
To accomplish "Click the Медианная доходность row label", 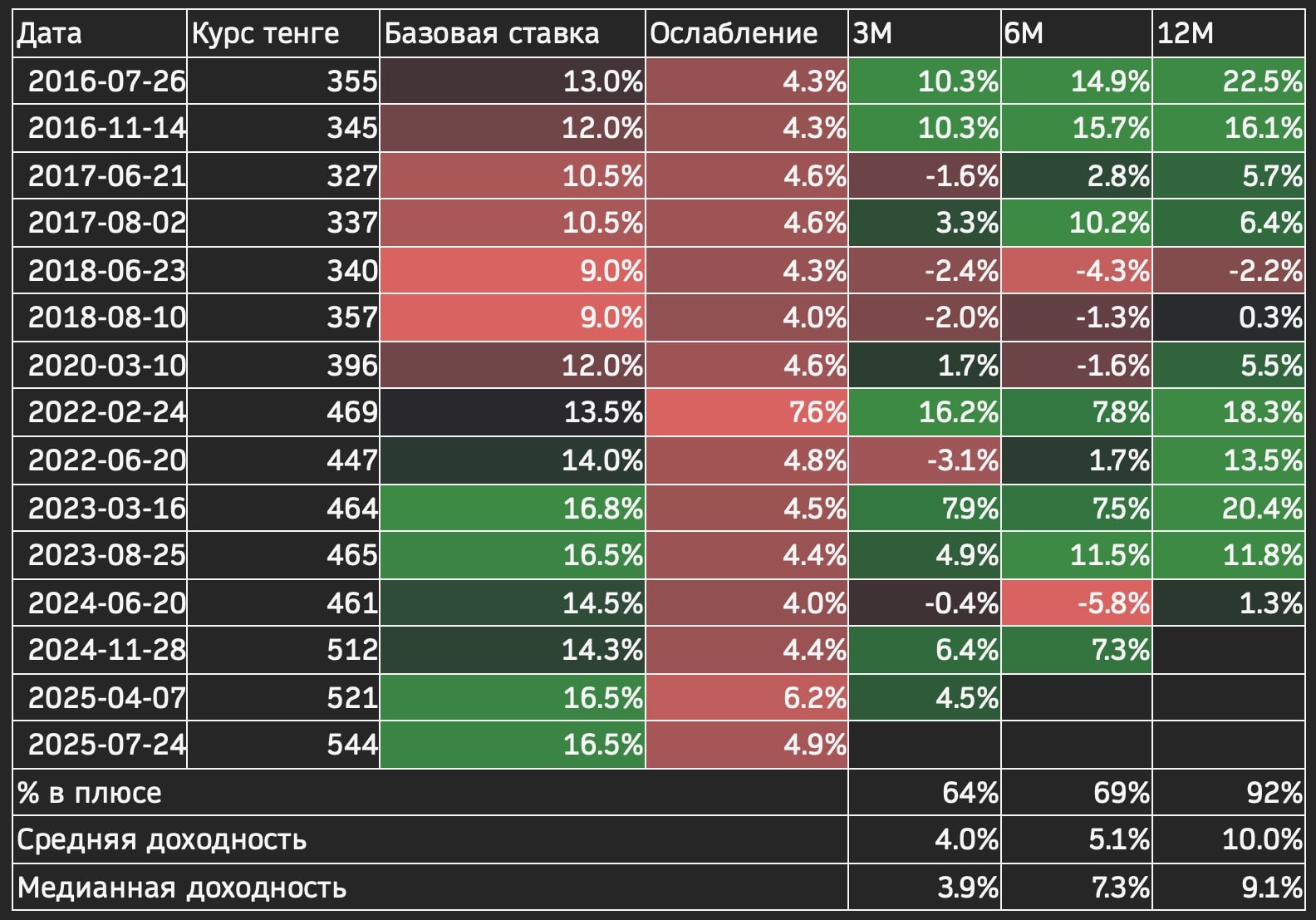I will pos(181,888).
